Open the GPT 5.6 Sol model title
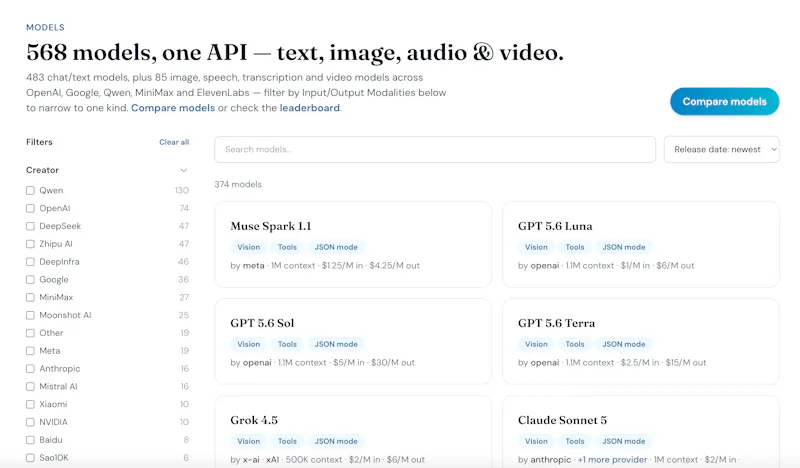This screenshot has height=468, width=800. [x=262, y=323]
